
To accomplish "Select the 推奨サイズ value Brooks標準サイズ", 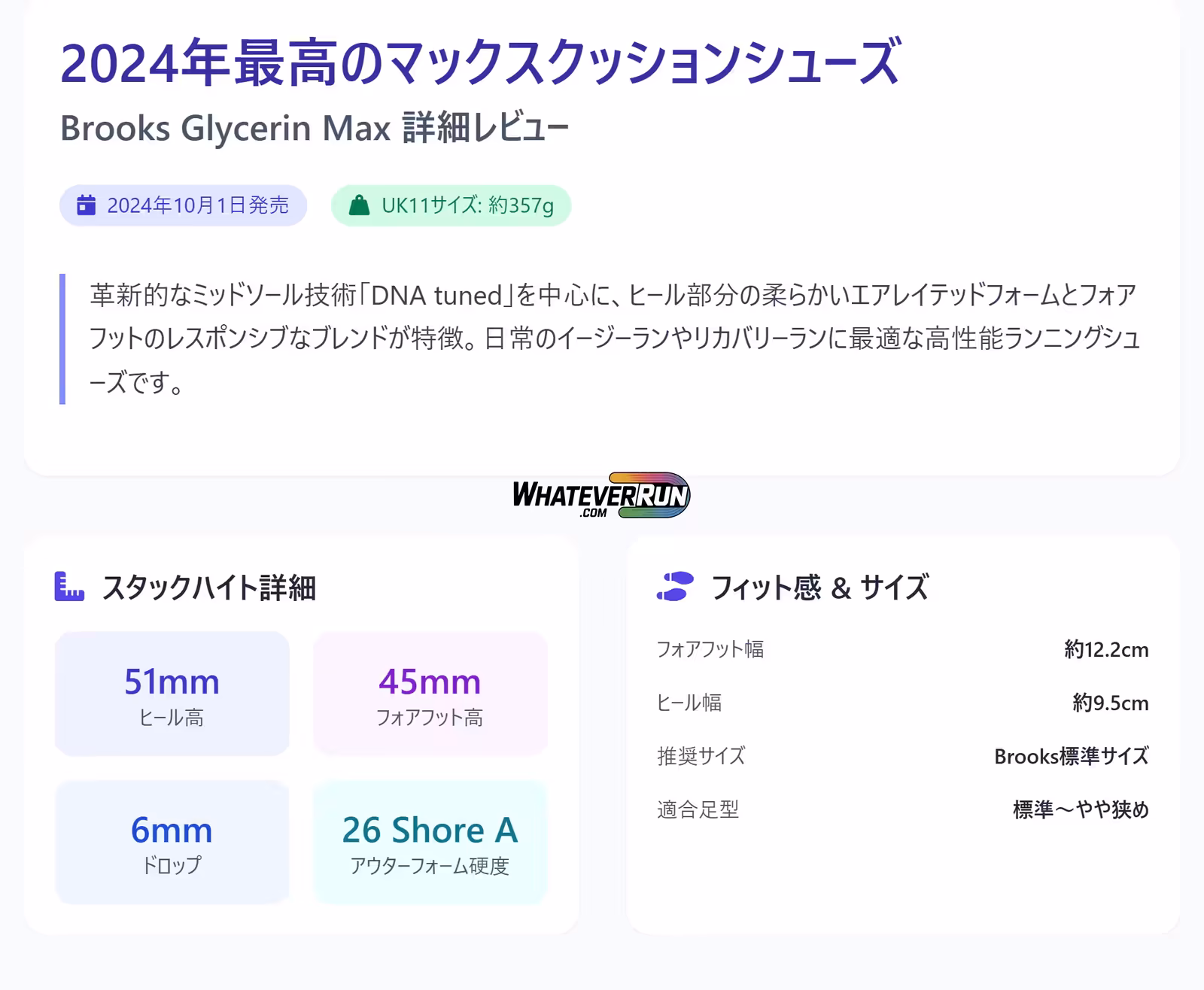I will [1071, 757].
